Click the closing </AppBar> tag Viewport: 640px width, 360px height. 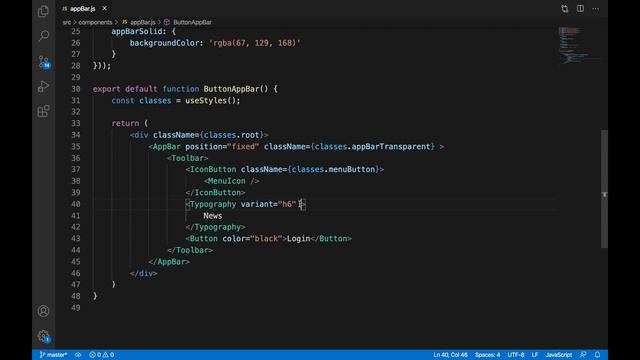click(169, 262)
